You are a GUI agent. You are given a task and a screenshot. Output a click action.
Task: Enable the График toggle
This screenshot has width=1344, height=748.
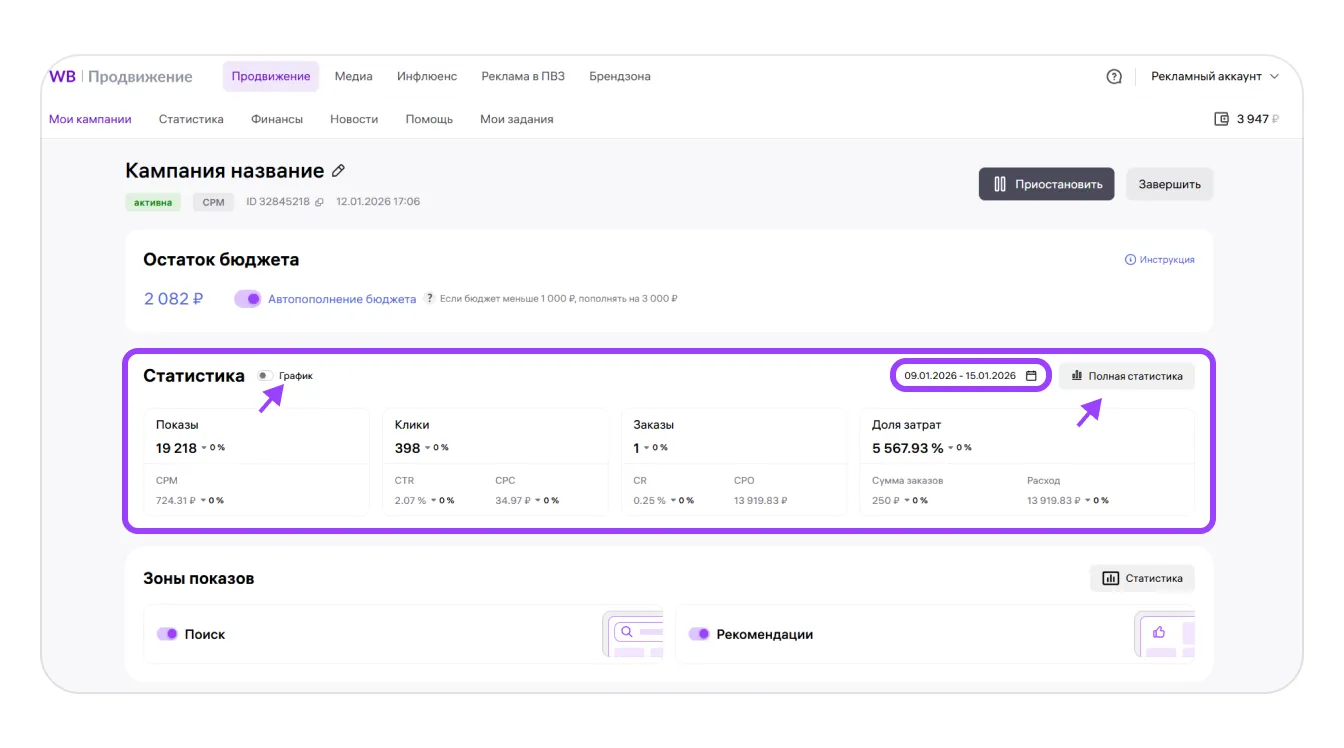pyautogui.click(x=264, y=376)
